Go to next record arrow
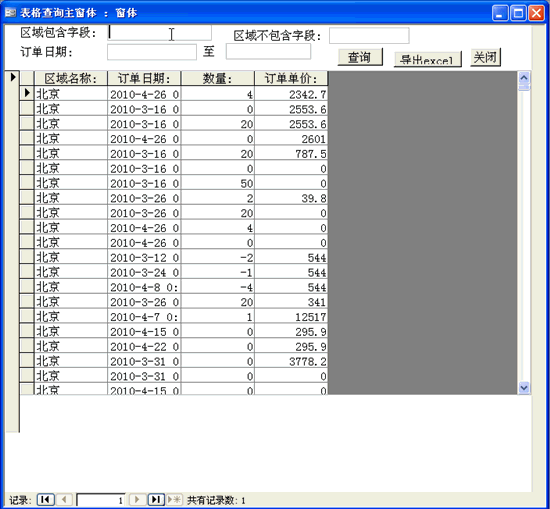The height and width of the screenshot is (509, 550). (137, 499)
